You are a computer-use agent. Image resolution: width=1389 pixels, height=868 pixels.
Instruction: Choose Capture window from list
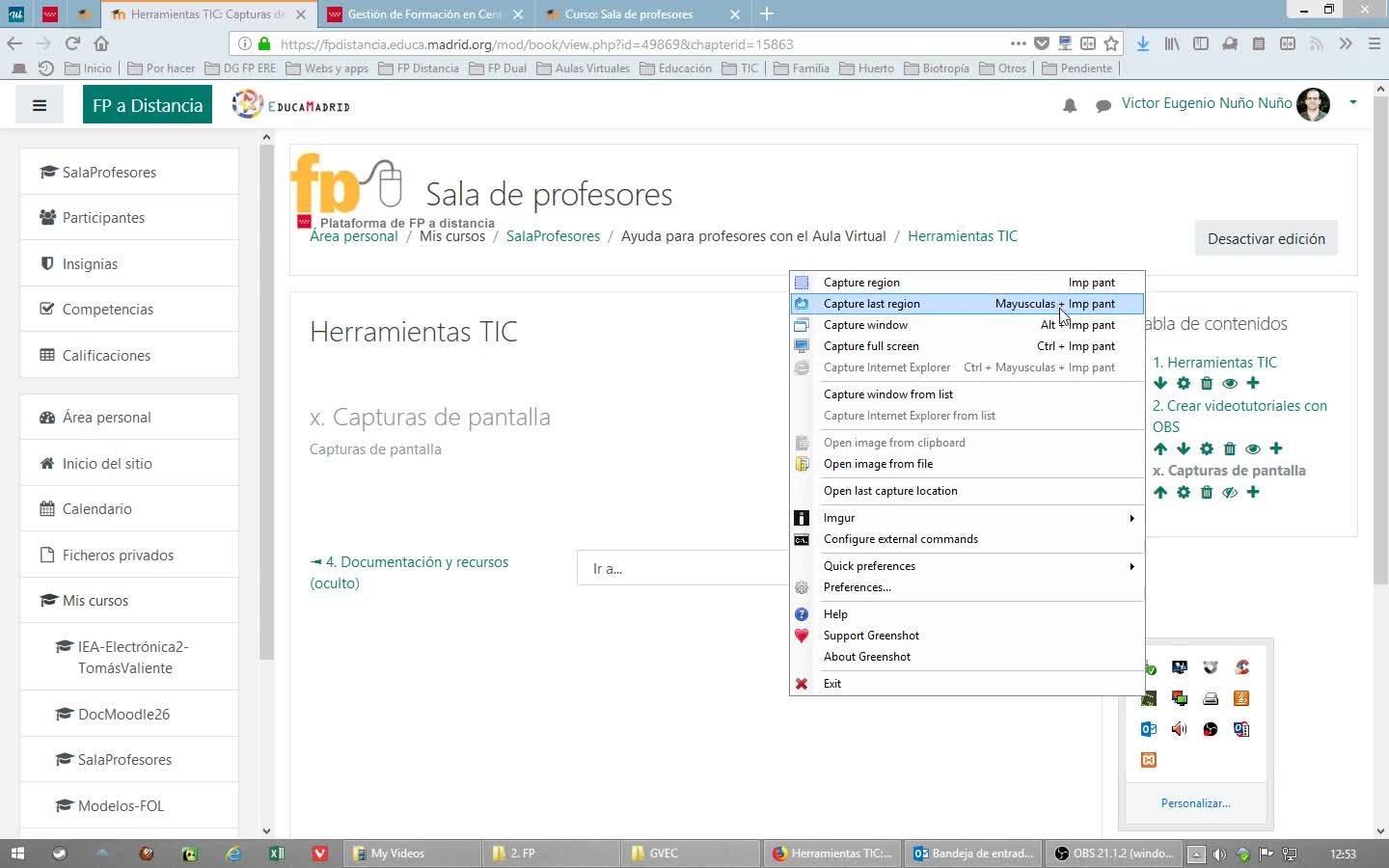click(x=967, y=394)
